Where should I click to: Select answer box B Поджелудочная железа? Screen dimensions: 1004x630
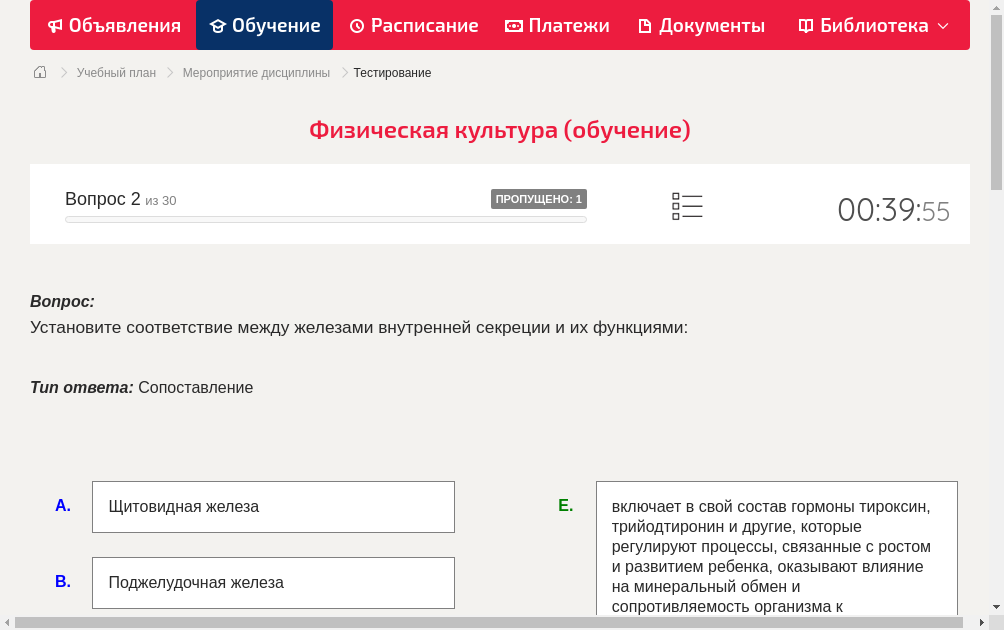coord(273,582)
